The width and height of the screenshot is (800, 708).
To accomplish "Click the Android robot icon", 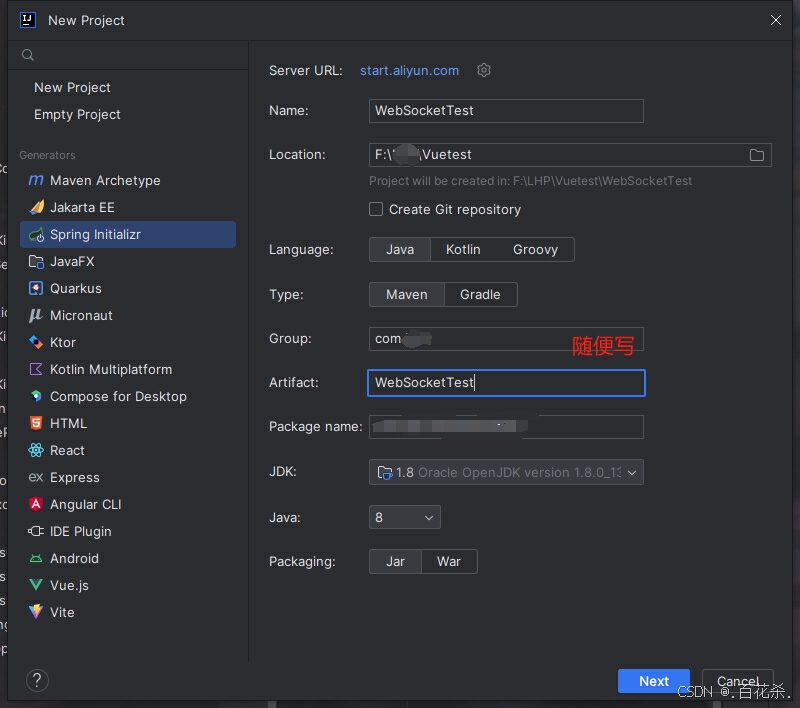I will 36,559.
